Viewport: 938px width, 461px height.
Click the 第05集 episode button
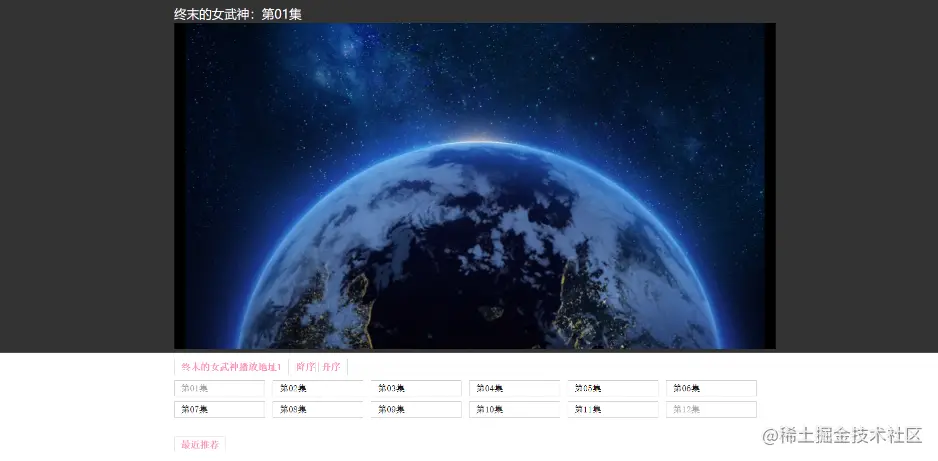pos(613,388)
